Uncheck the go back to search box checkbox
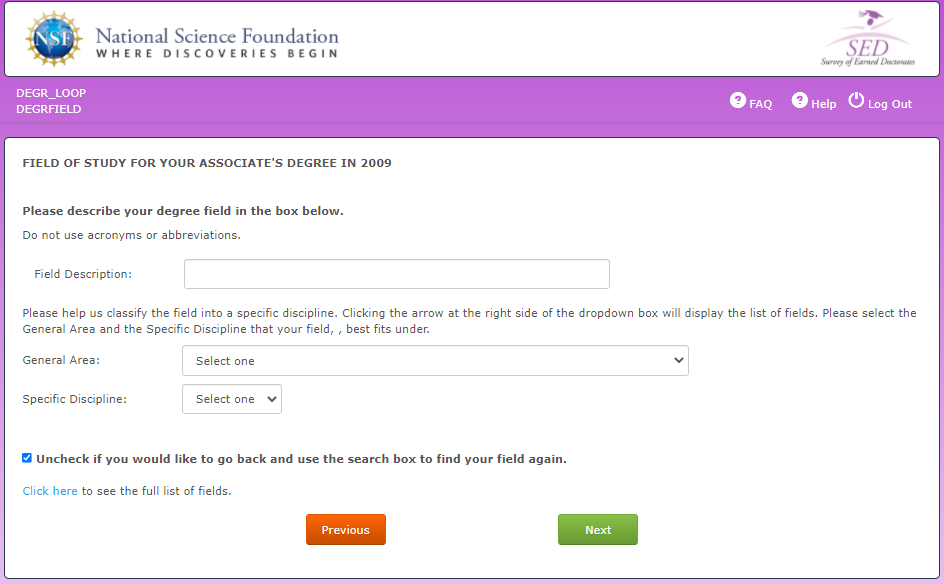The image size is (944, 584). tap(27, 458)
